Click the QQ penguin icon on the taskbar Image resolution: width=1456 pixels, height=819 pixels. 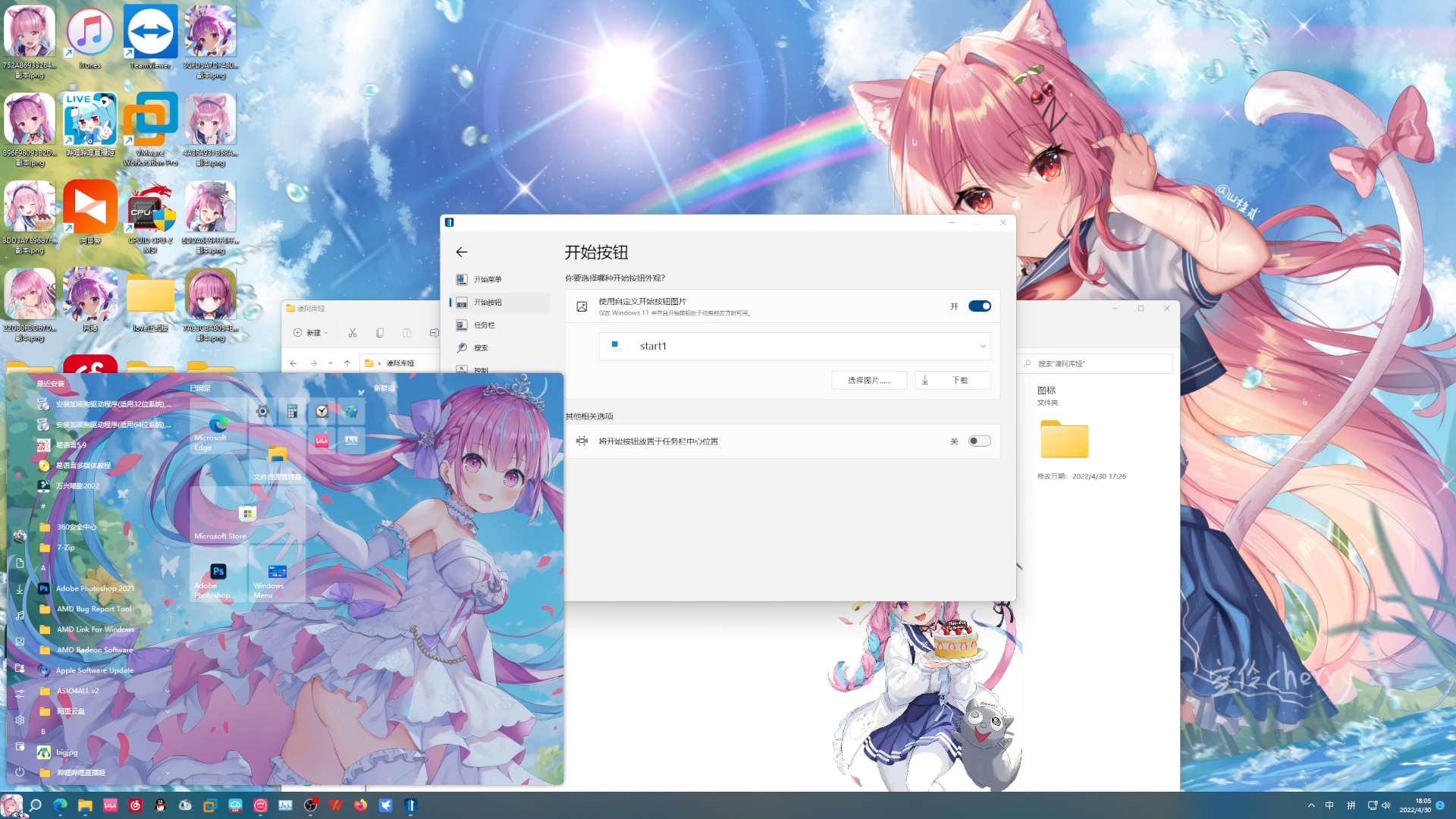[160, 805]
